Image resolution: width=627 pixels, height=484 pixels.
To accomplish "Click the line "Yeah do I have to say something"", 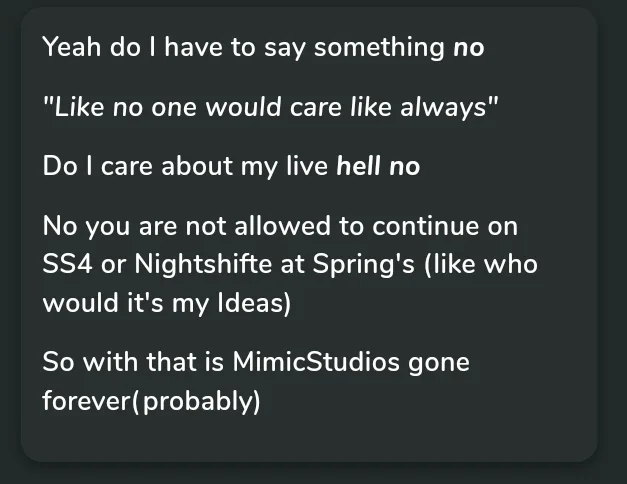I will click(x=243, y=48).
